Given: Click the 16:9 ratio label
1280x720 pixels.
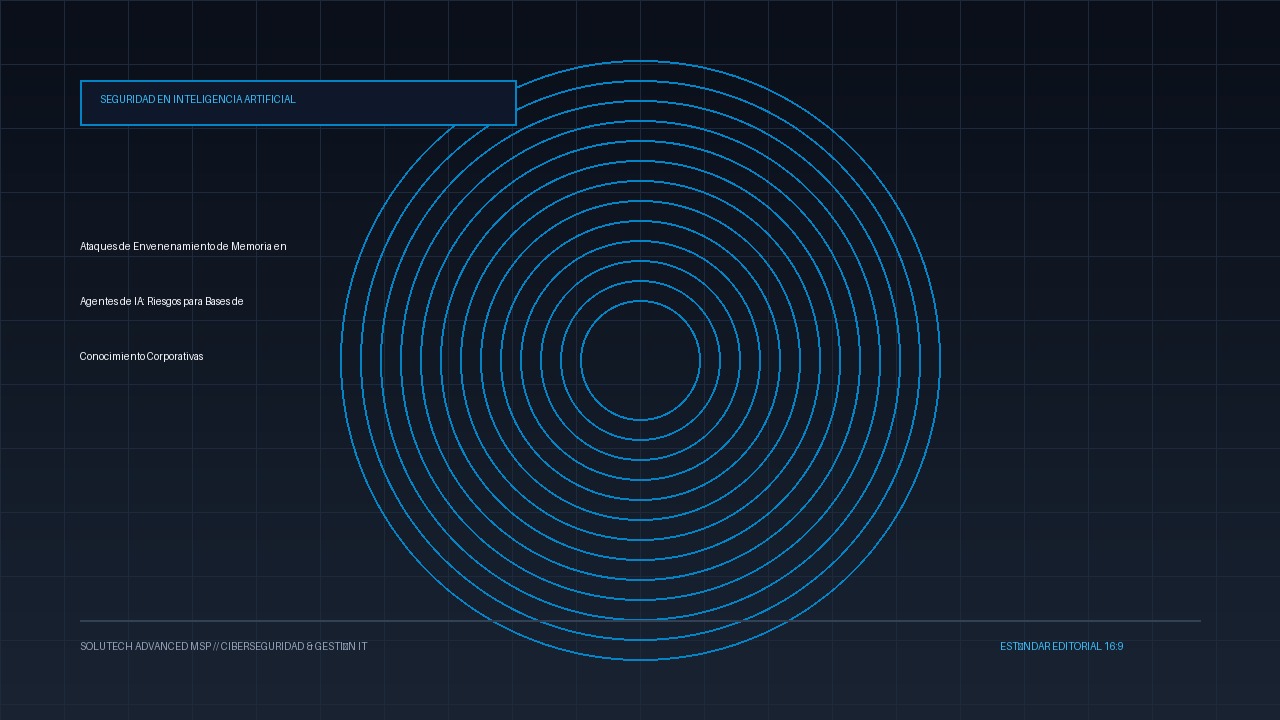Looking at the screenshot, I should coord(1114,647).
